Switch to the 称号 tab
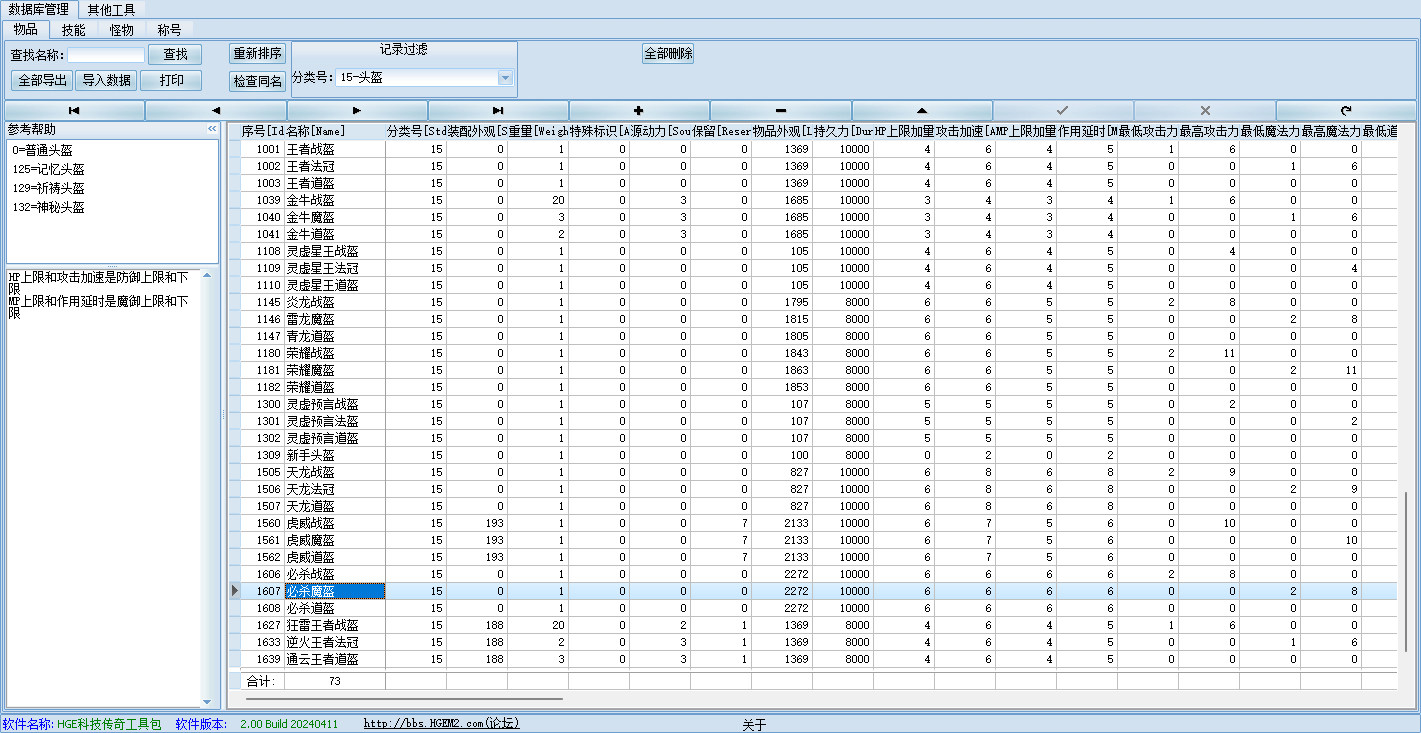Screen dimensions: 1421x733 169,30
